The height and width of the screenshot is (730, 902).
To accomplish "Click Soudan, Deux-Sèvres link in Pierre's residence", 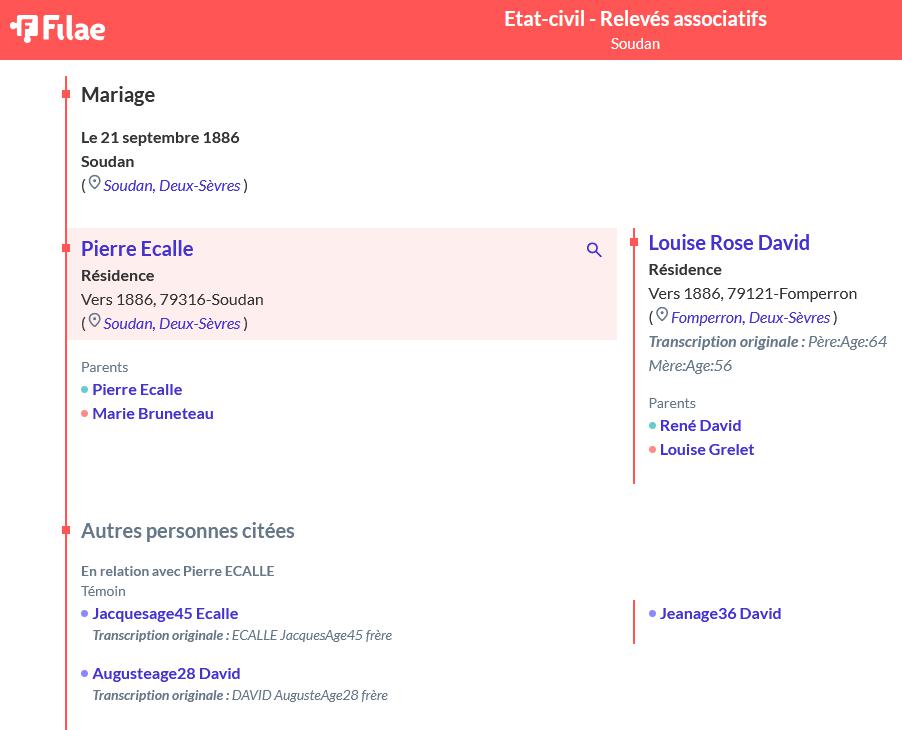I will click(171, 324).
